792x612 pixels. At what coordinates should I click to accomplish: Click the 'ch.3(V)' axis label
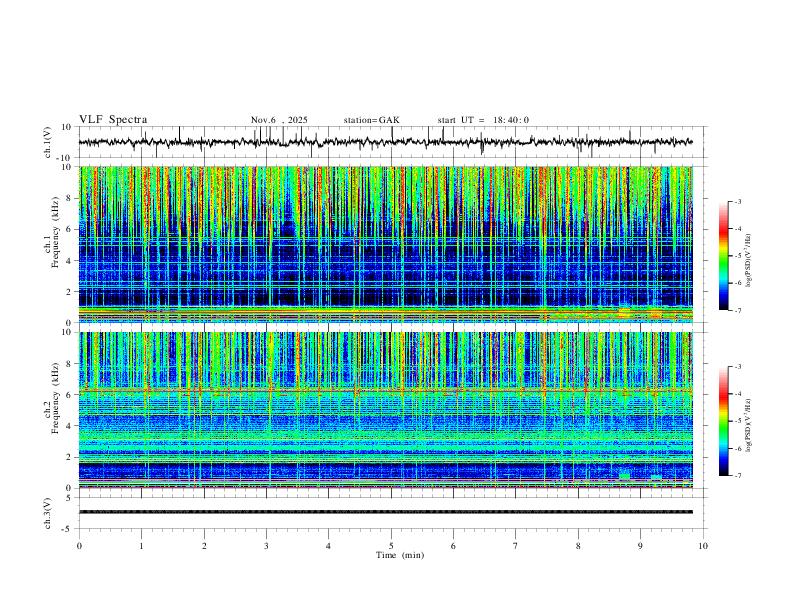(48, 513)
